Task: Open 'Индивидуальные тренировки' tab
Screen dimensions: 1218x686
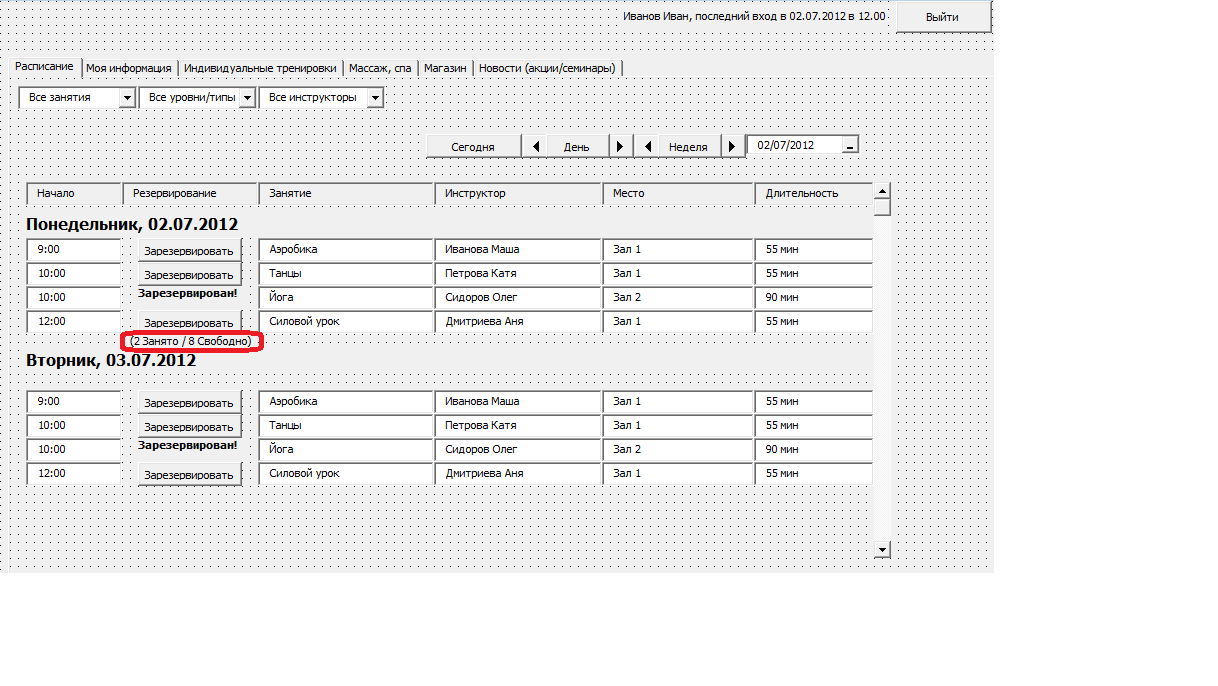Action: pos(260,68)
